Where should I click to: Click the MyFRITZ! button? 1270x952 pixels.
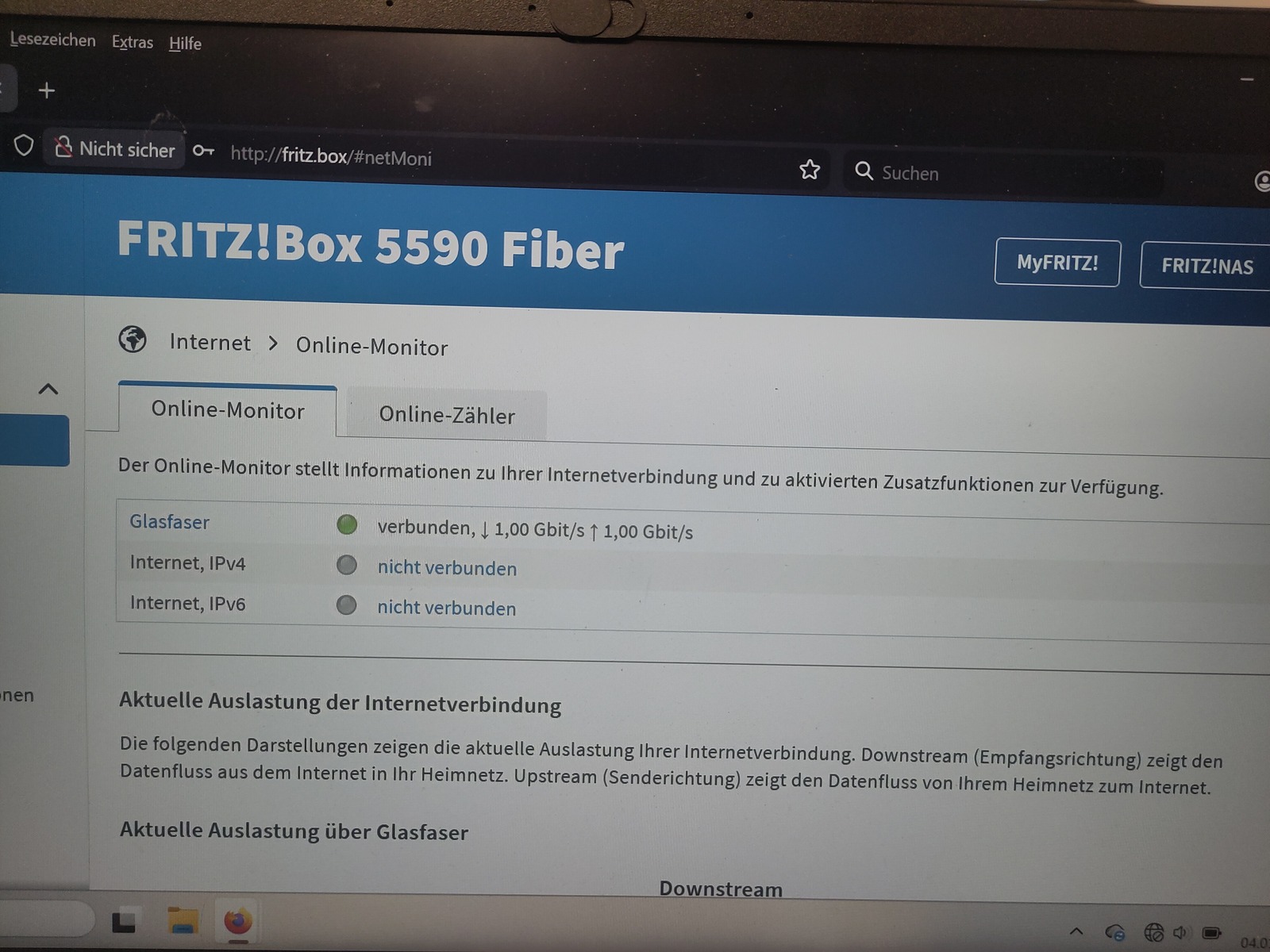(x=1057, y=263)
